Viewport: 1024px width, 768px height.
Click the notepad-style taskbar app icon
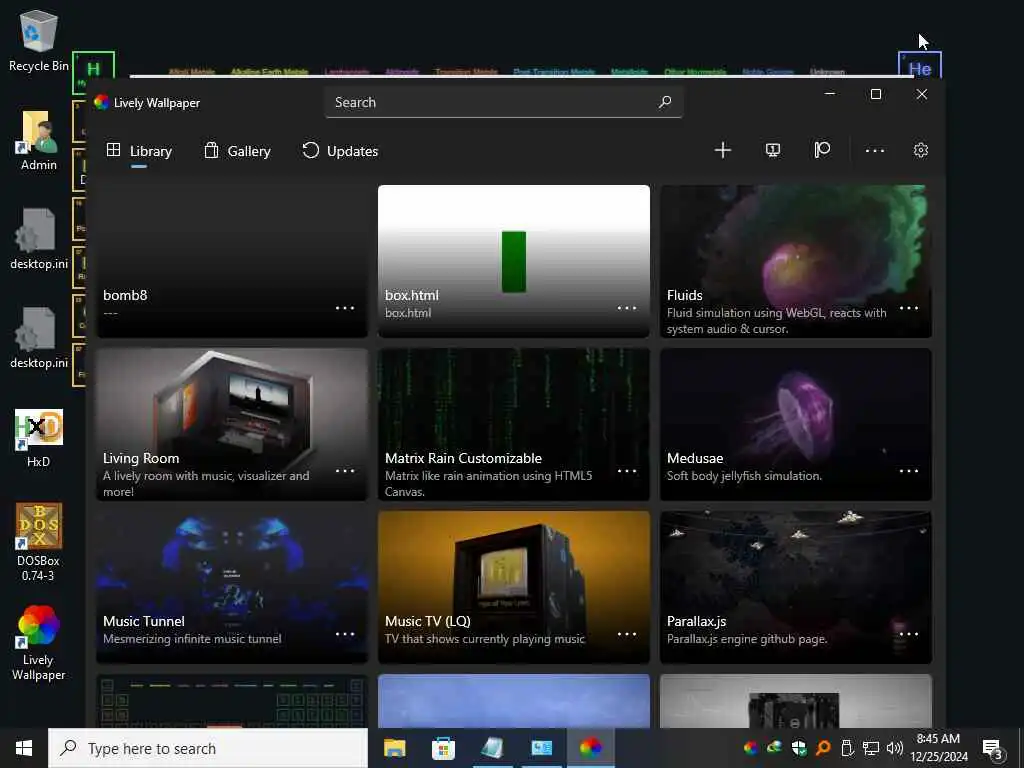click(x=492, y=748)
